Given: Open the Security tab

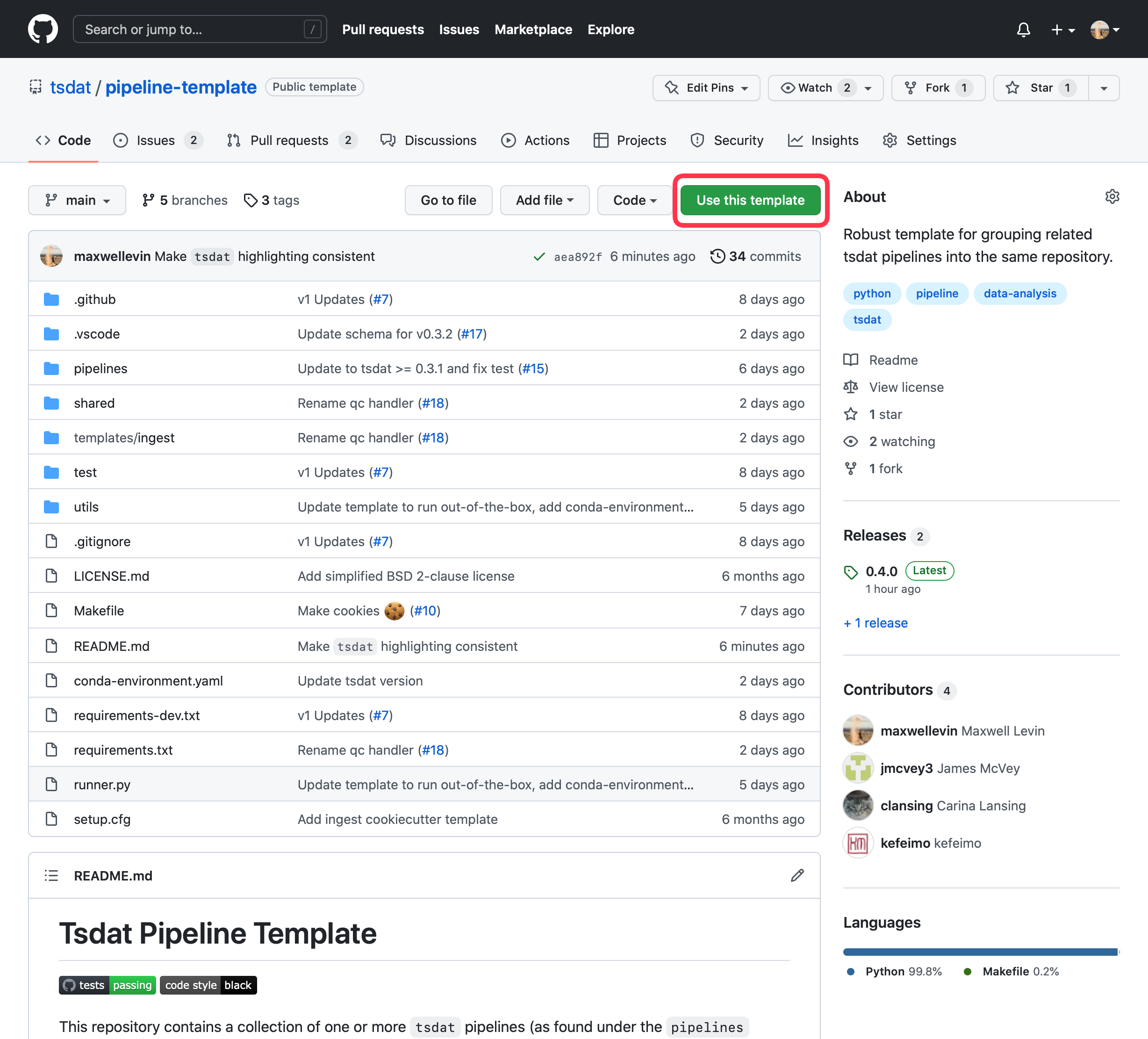Looking at the screenshot, I should pos(726,140).
